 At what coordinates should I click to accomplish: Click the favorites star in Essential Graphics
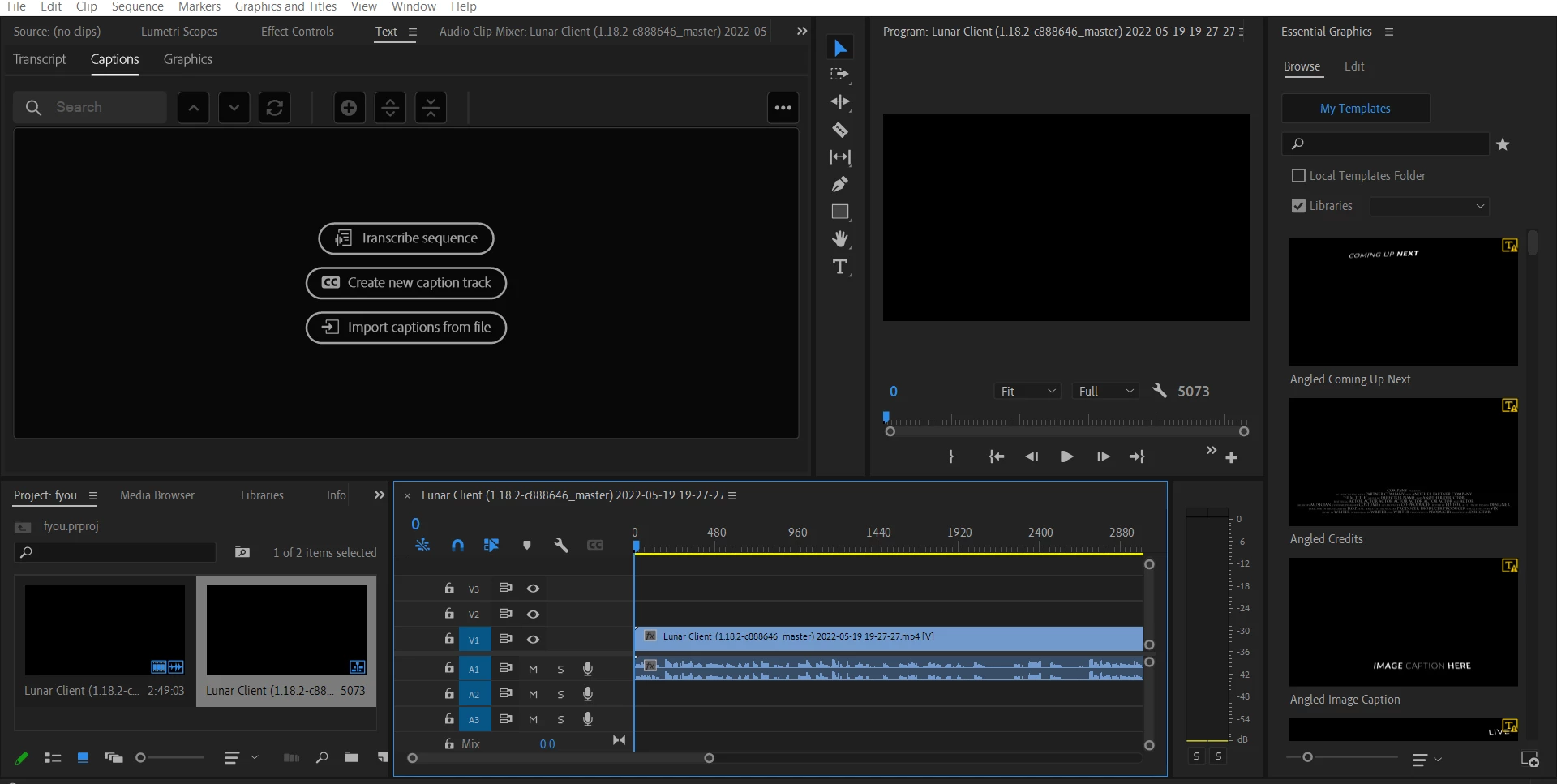1503,144
